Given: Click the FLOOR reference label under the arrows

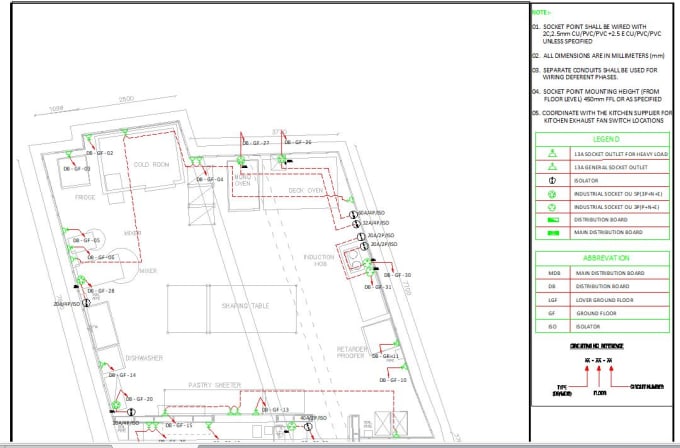Looking at the screenshot, I should coord(600,393).
